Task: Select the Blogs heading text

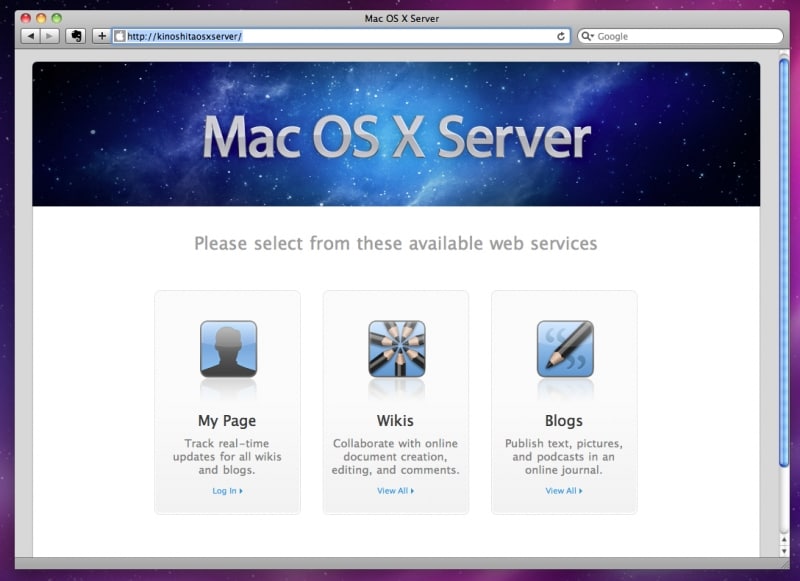Action: click(x=564, y=421)
